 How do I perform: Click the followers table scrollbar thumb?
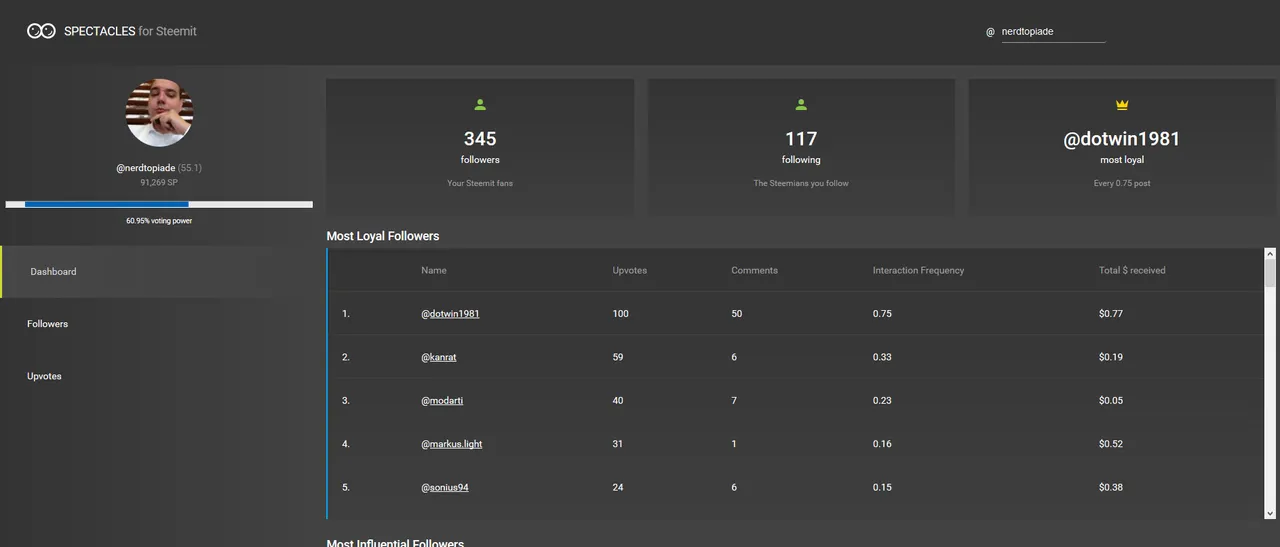coord(1270,274)
